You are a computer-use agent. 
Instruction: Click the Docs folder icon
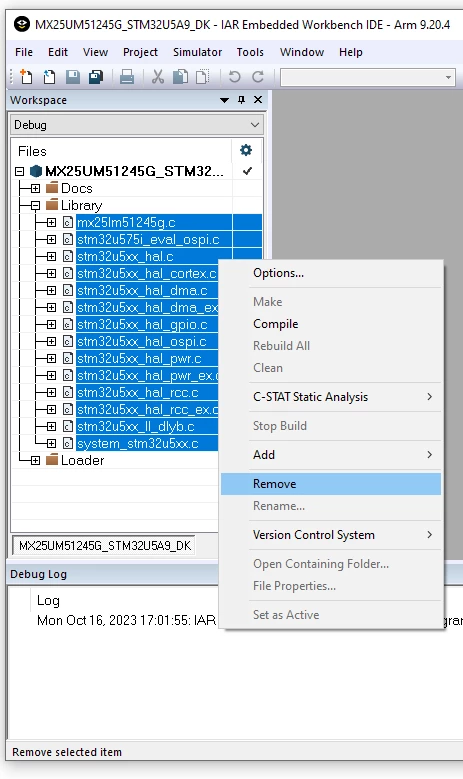(52, 188)
